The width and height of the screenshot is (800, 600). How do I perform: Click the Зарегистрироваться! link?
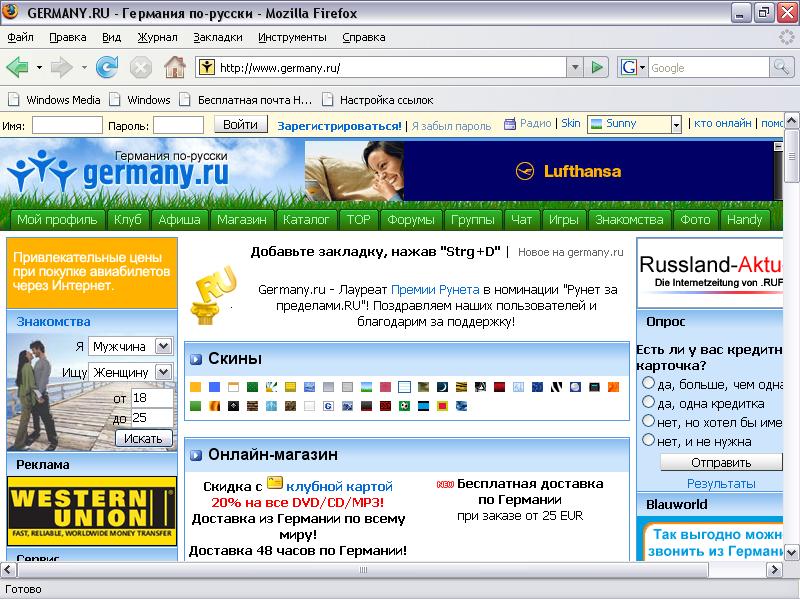339,126
